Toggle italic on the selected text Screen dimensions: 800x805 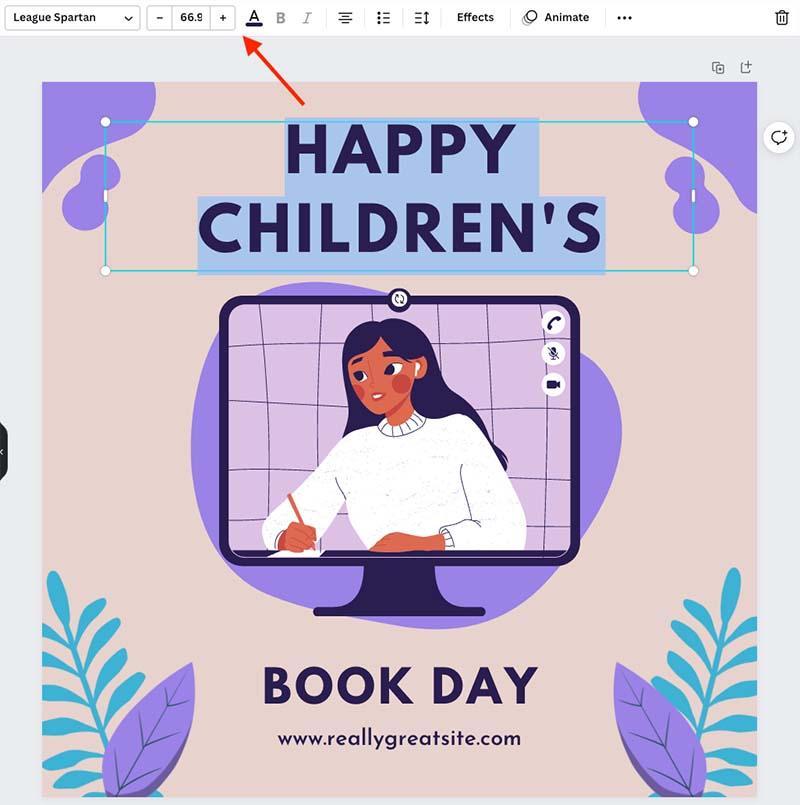point(307,17)
